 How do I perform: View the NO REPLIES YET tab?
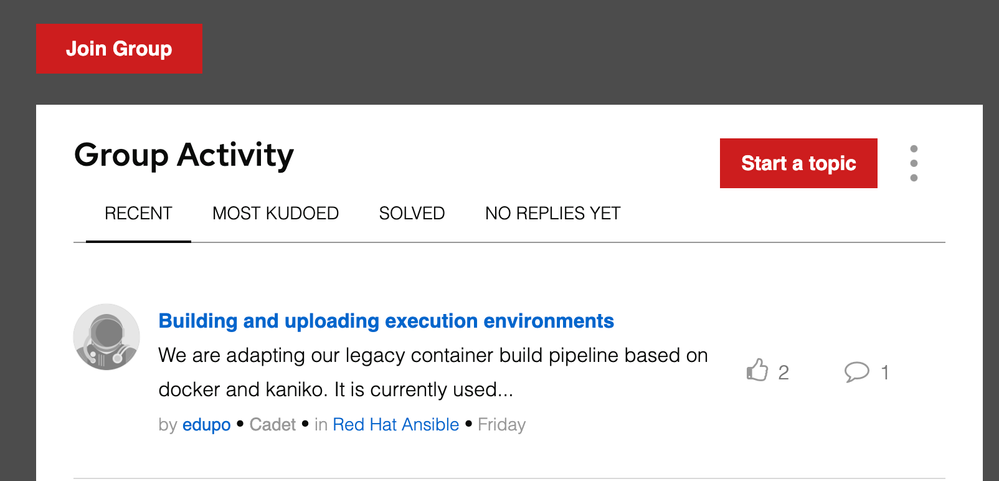pyautogui.click(x=552, y=213)
